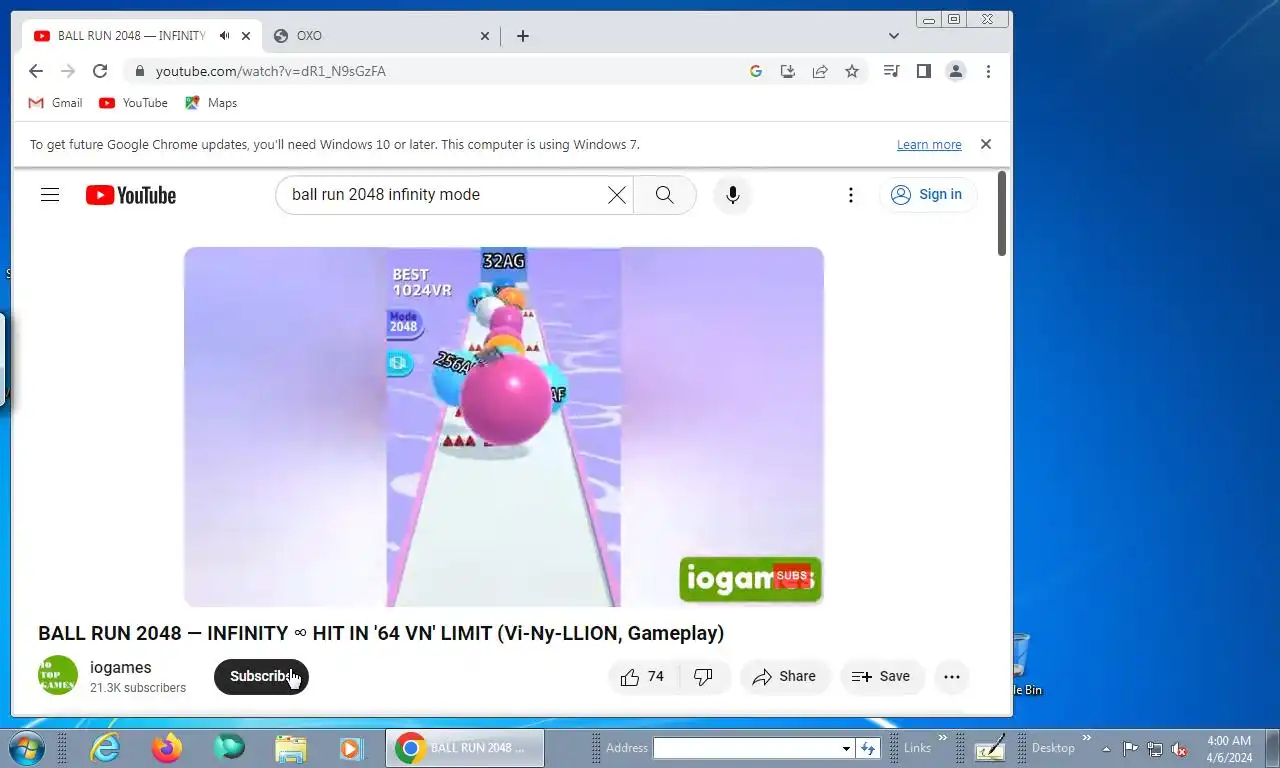Screen dimensions: 1280x768
Task: Start voice search with the microphone
Action: point(733,195)
